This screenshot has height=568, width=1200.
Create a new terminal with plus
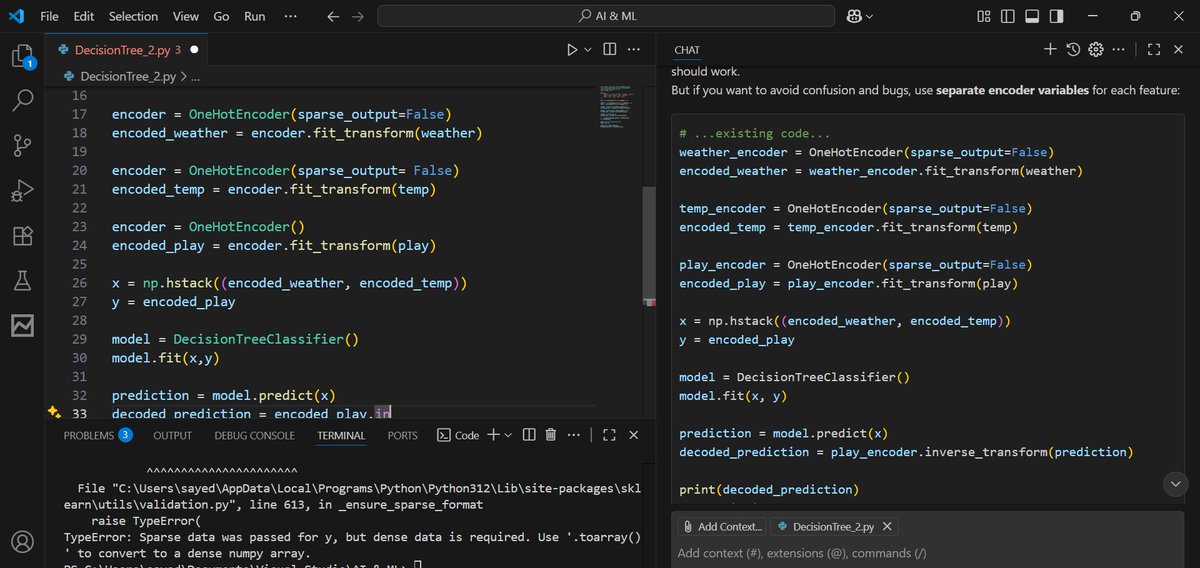tap(493, 435)
